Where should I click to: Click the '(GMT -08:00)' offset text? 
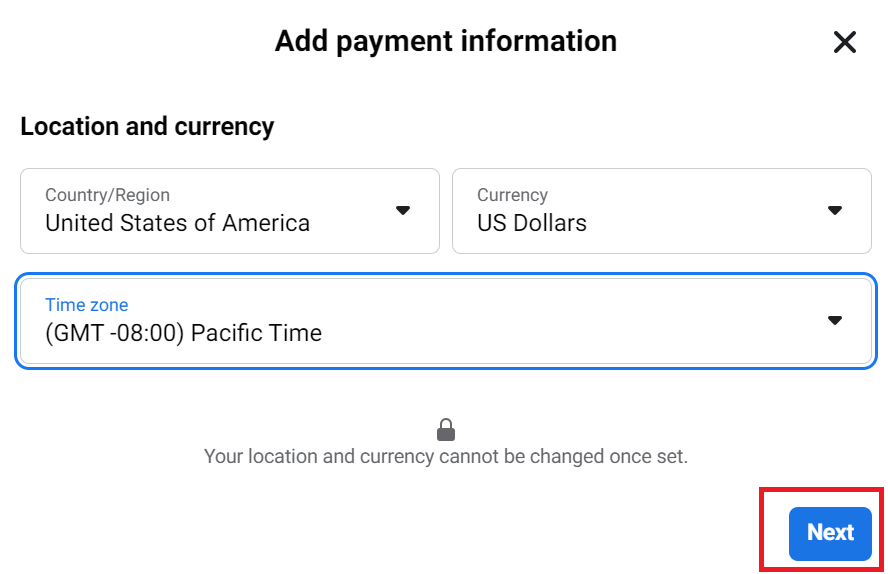(x=114, y=333)
